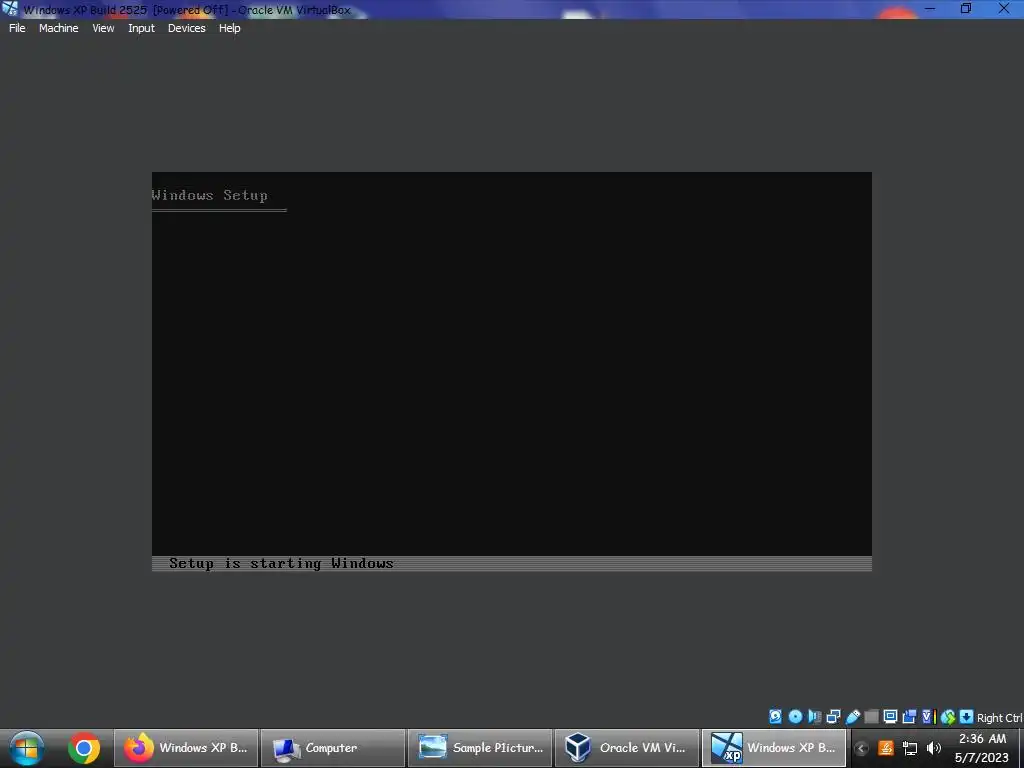
Task: Click the recording status icon
Action: point(909,717)
